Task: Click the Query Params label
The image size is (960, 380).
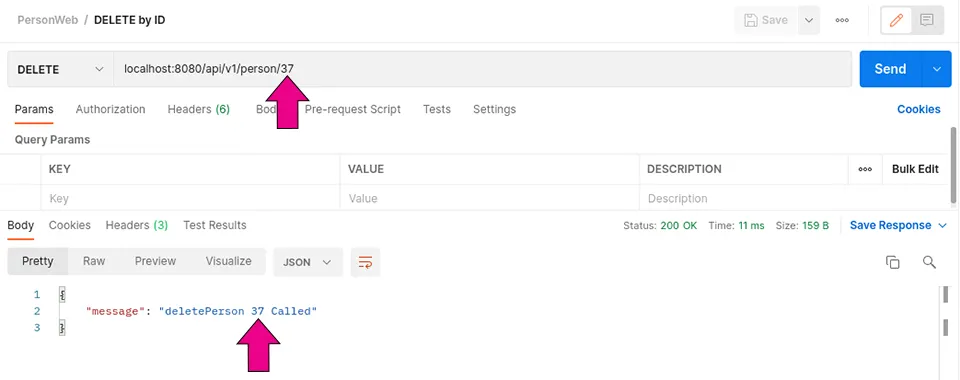Action: [x=52, y=140]
